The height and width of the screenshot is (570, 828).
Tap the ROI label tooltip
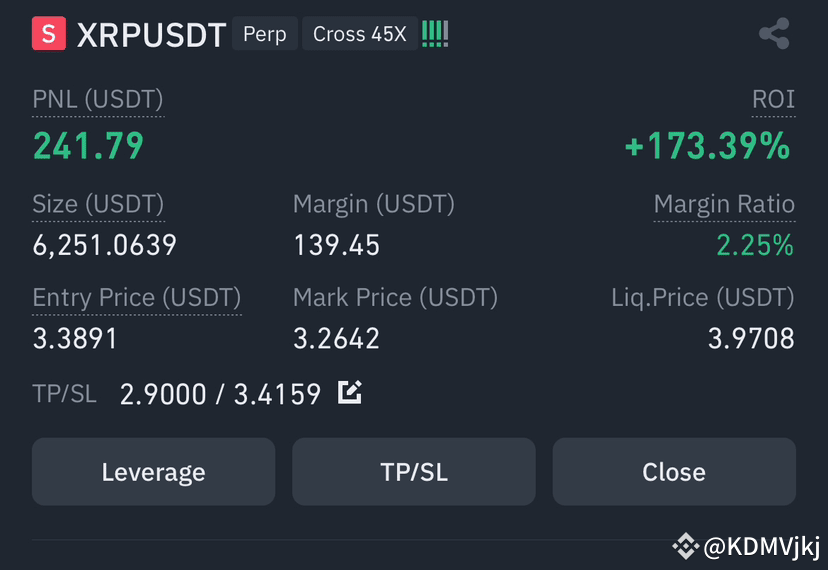pyautogui.click(x=773, y=99)
